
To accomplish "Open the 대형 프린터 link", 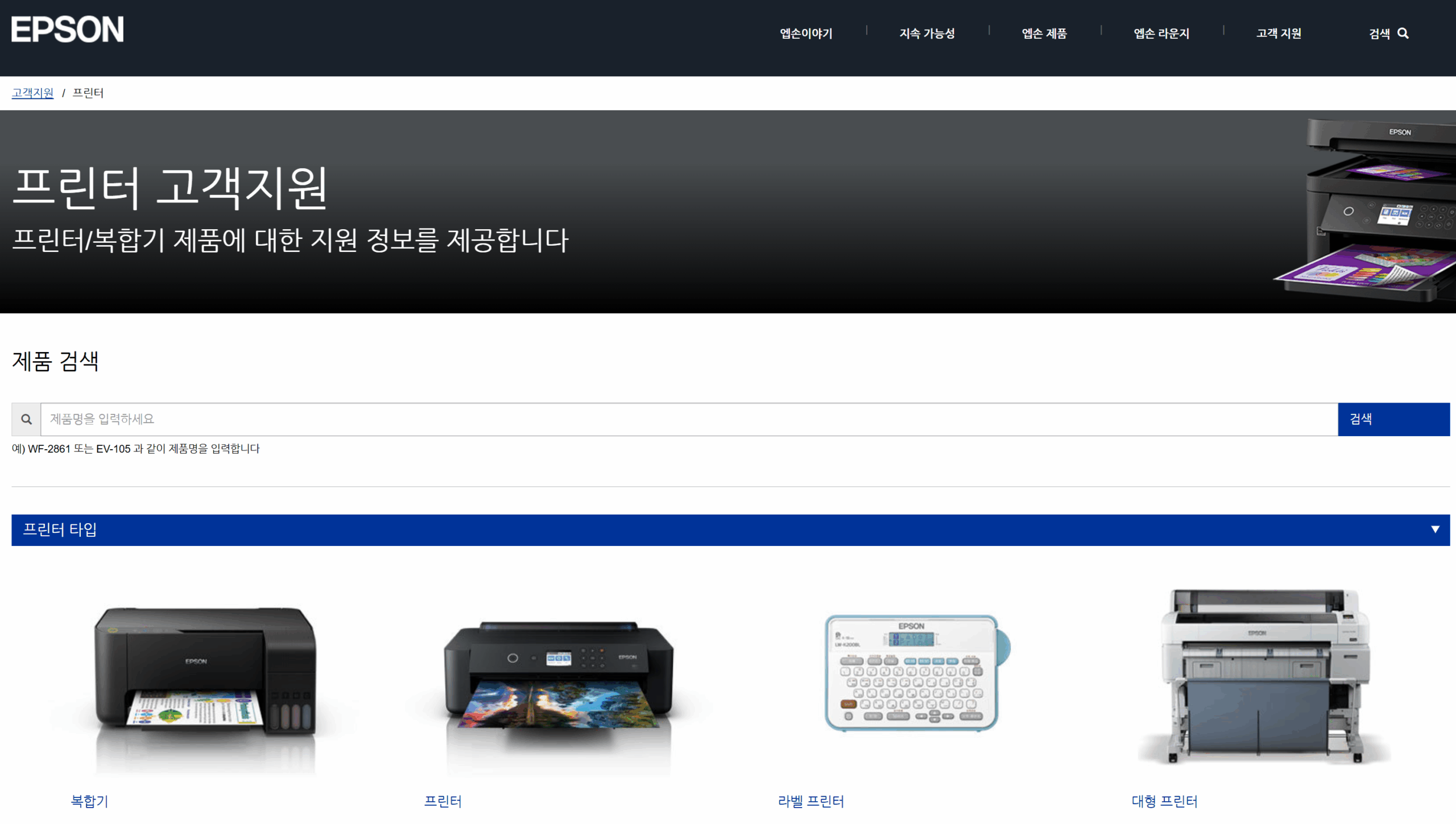I will pyautogui.click(x=1164, y=801).
